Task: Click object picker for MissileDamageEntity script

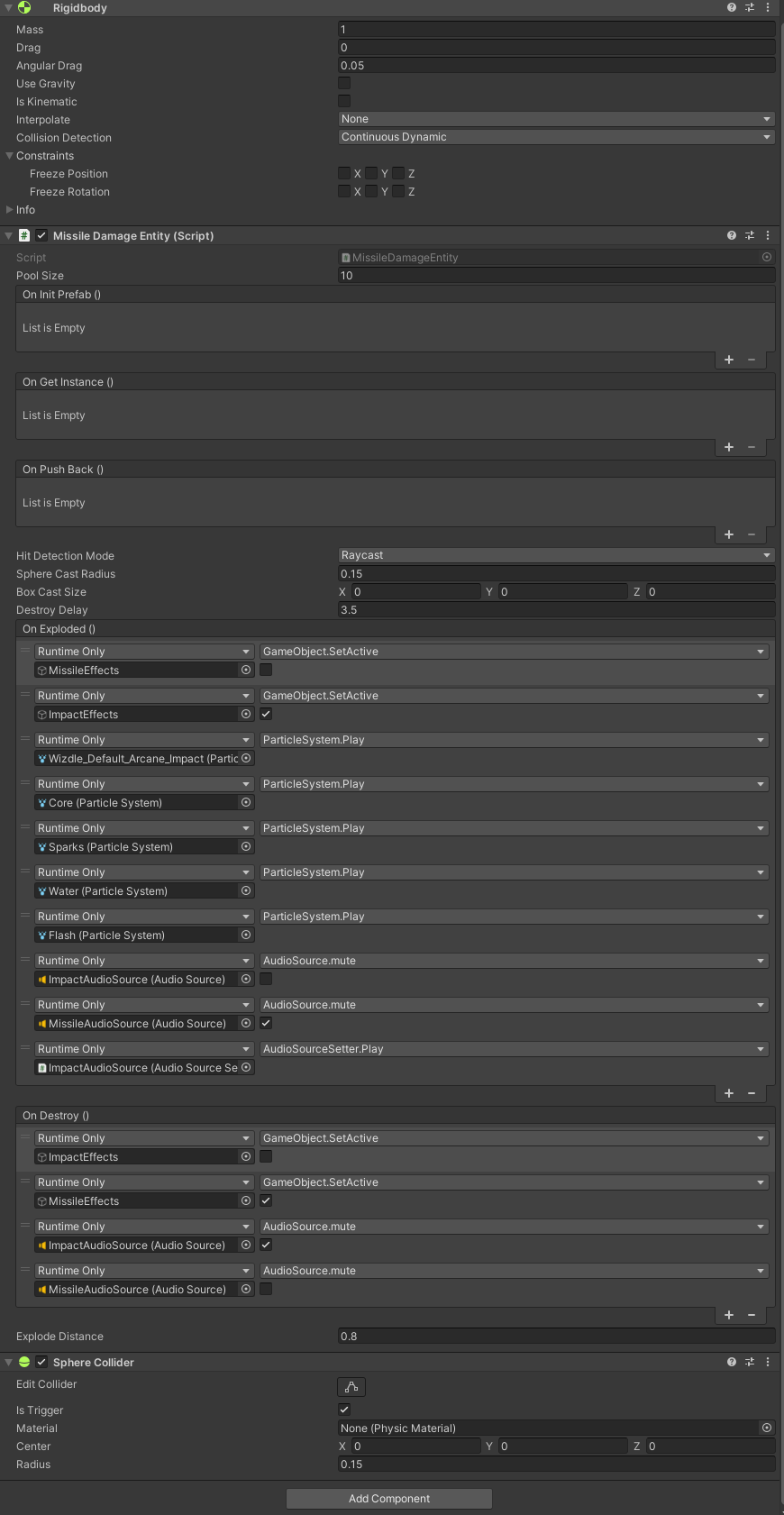Action: click(x=767, y=257)
